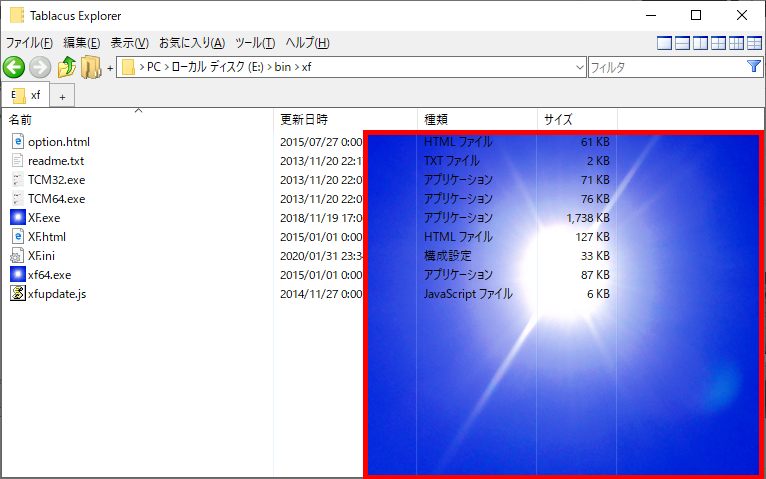Click the JavaScript ファイル type cell
The height and width of the screenshot is (479, 766).
[x=468, y=294]
